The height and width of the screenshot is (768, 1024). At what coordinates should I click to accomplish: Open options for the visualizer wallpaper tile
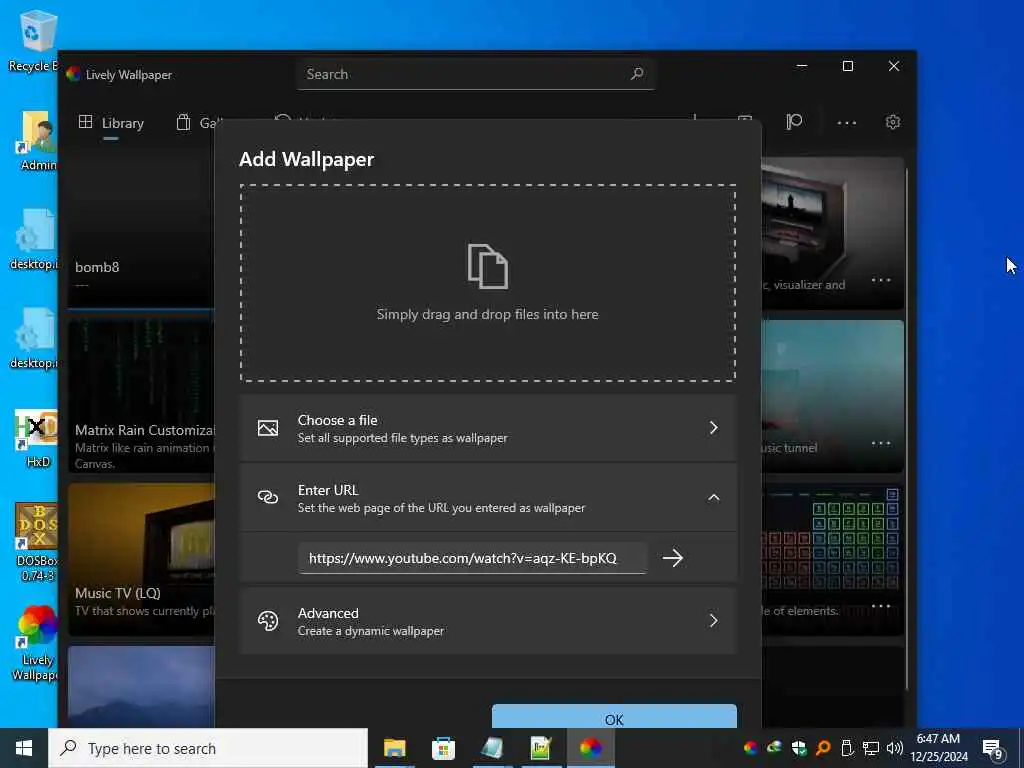[881, 280]
